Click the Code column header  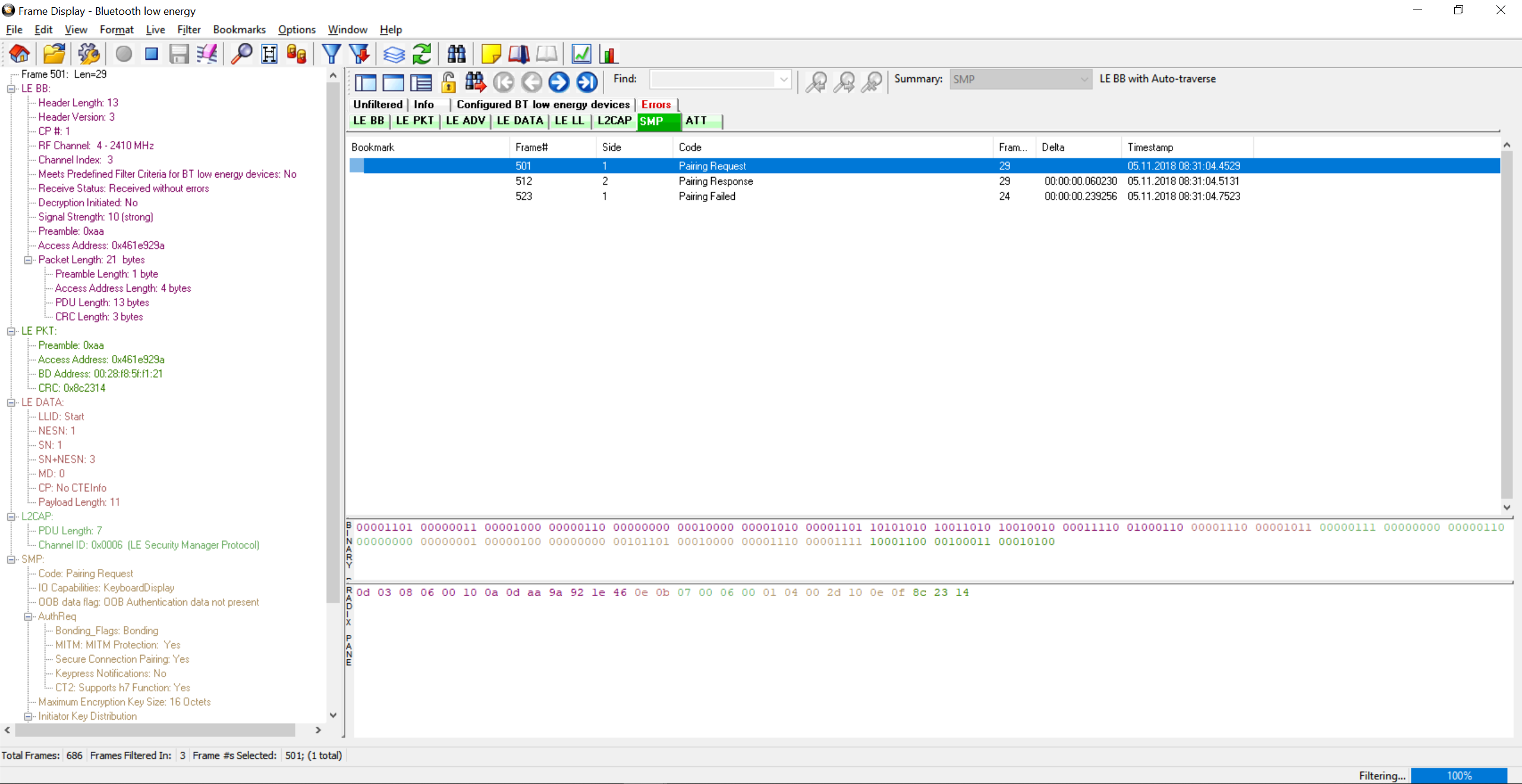[x=832, y=147]
